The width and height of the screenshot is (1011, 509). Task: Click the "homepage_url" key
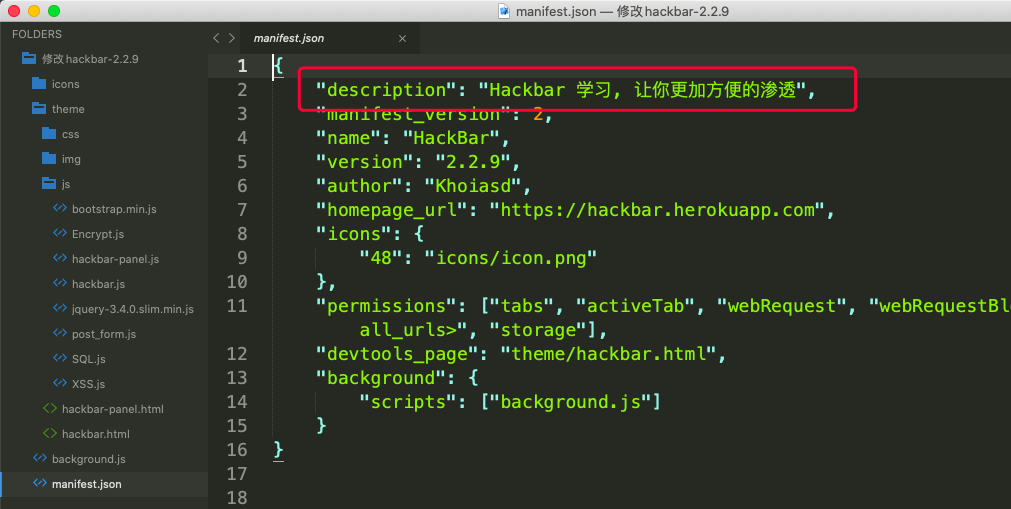pos(391,210)
